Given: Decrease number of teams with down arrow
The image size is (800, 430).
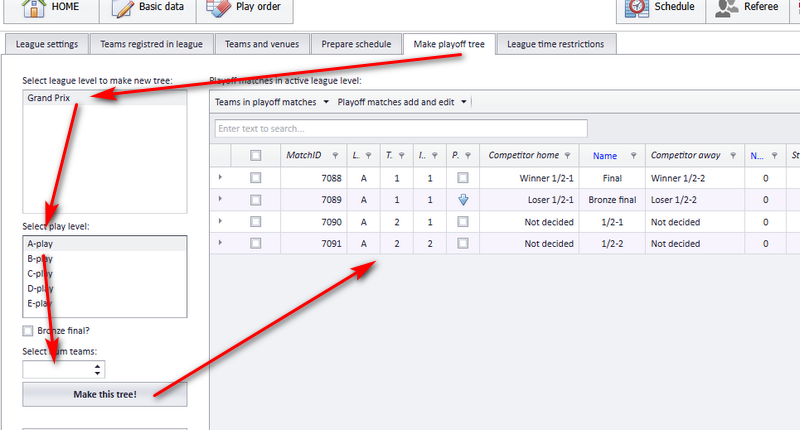Looking at the screenshot, I should [x=97, y=374].
